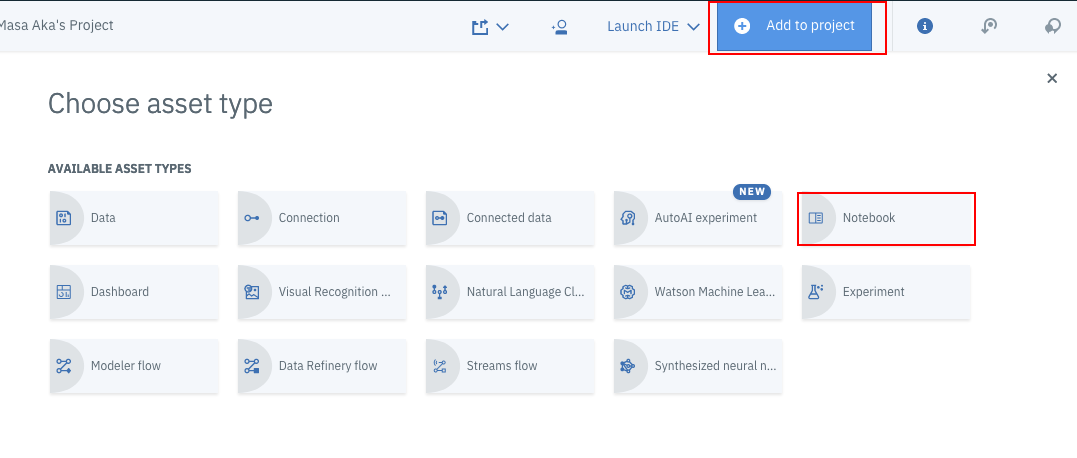Viewport: 1077px width, 458px height.
Task: Click Synthesized neural n... label text
Action: click(715, 366)
